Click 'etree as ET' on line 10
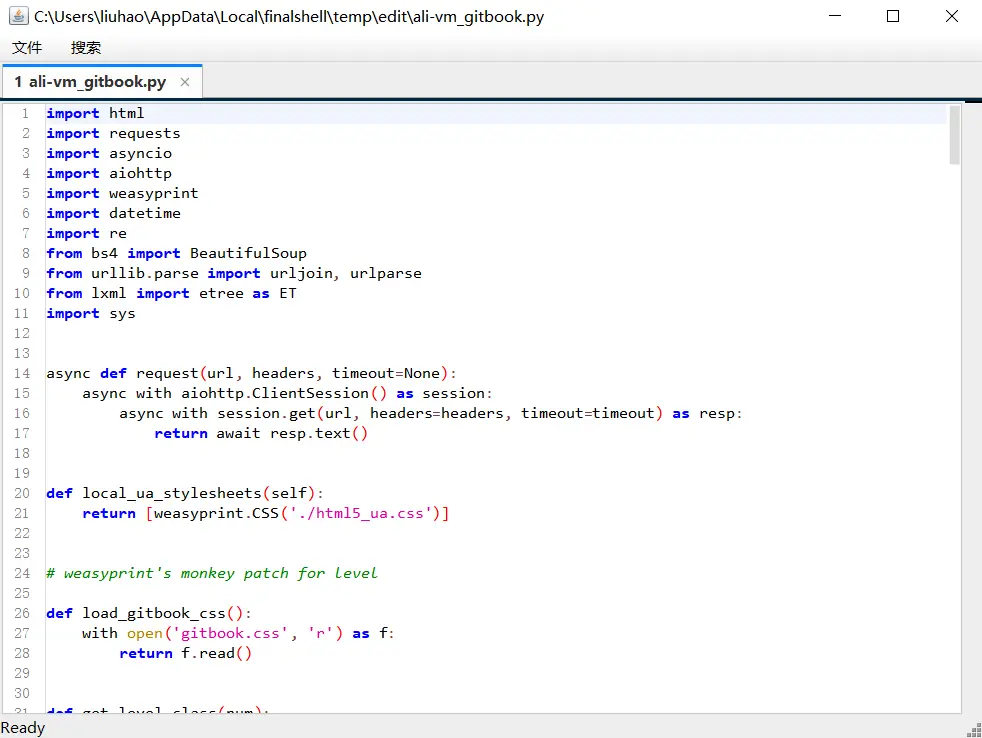The image size is (982, 738). [x=247, y=294]
